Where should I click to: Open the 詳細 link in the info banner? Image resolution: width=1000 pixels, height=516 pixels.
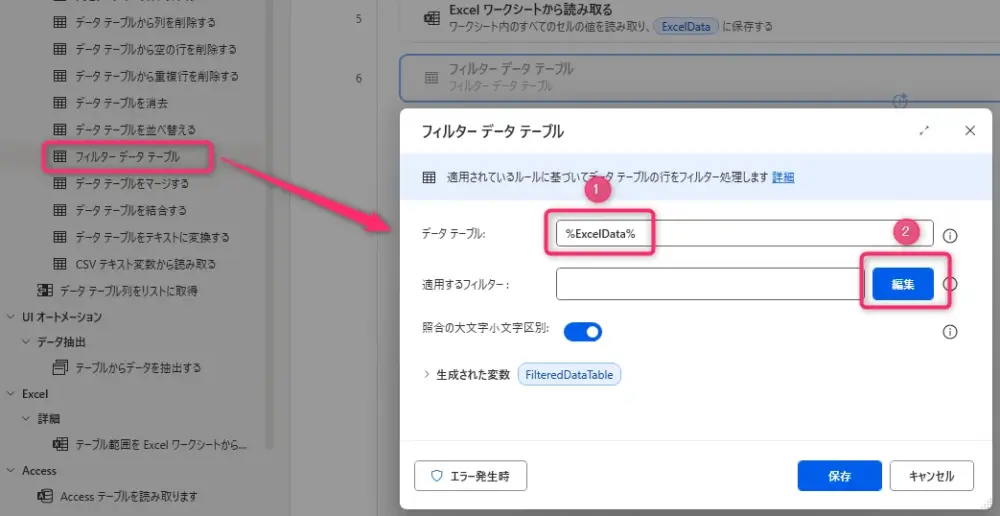click(x=783, y=177)
